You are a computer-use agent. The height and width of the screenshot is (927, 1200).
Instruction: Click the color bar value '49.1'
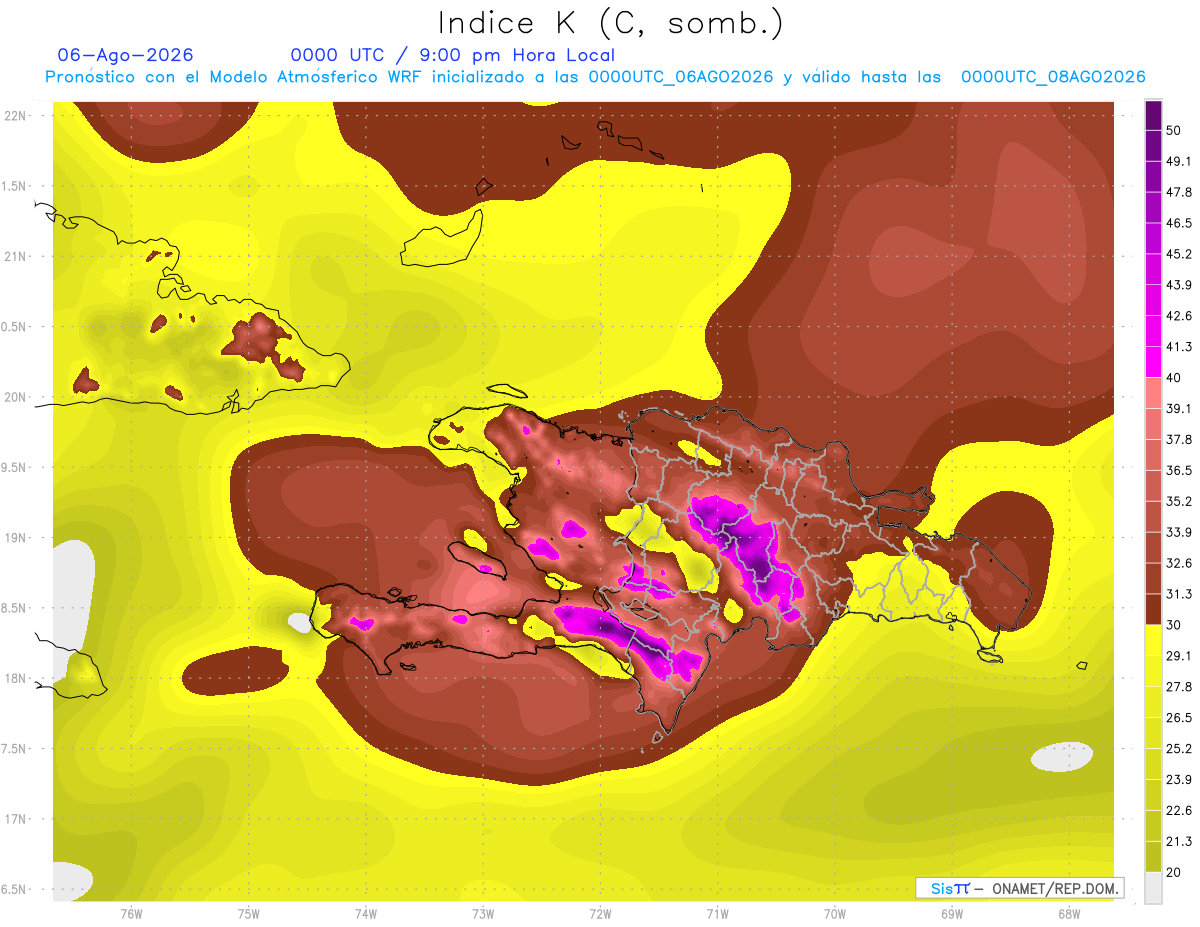point(1178,161)
